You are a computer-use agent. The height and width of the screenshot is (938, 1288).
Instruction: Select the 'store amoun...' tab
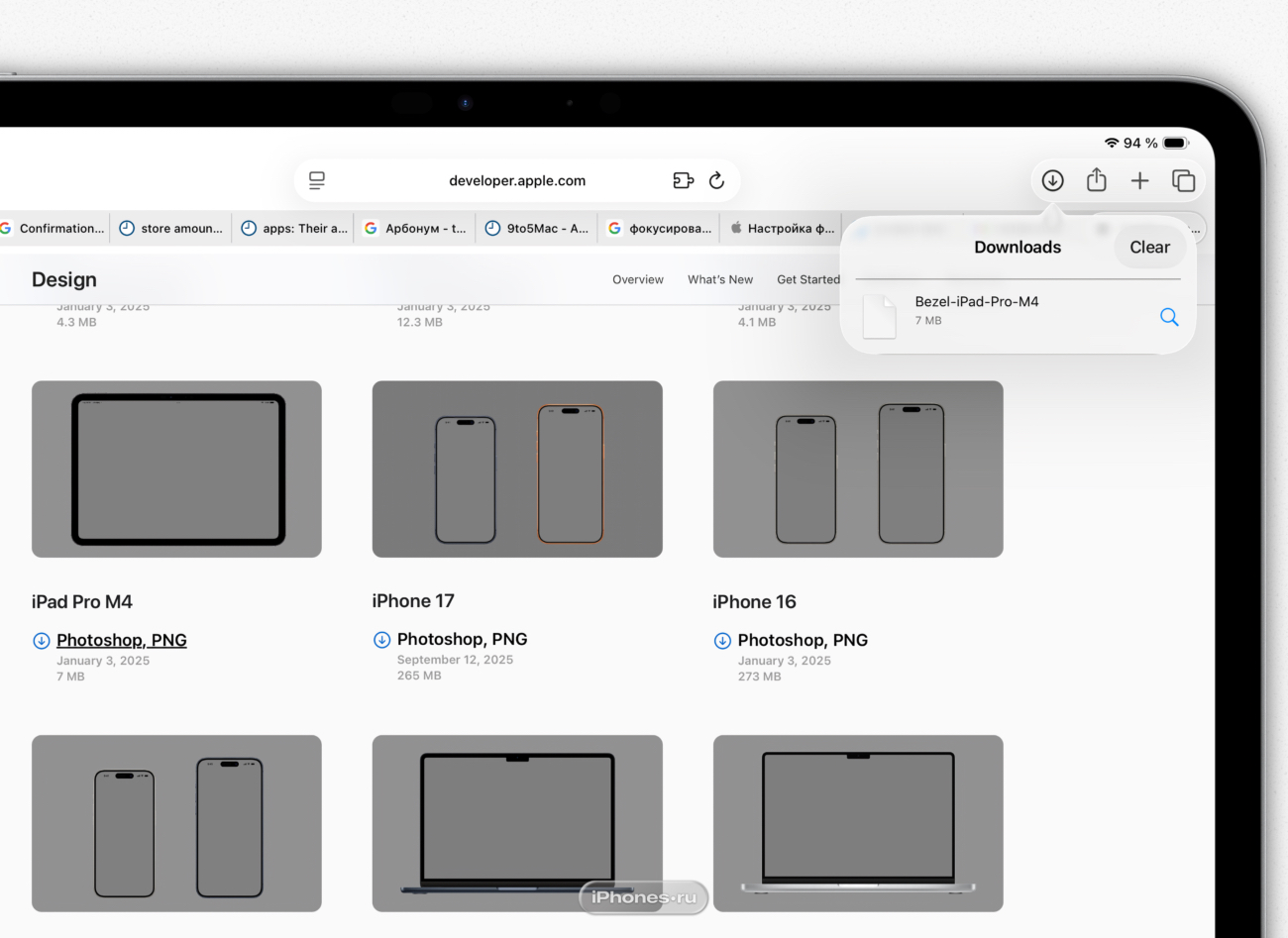(x=171, y=229)
